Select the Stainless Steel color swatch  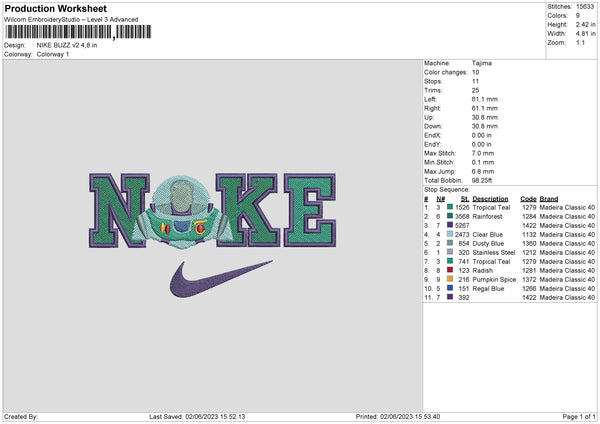click(450, 252)
